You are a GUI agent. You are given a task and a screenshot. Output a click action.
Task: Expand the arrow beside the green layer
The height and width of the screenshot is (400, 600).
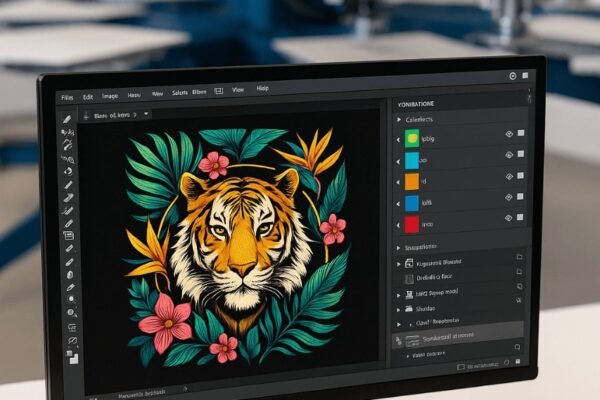pyautogui.click(x=398, y=140)
